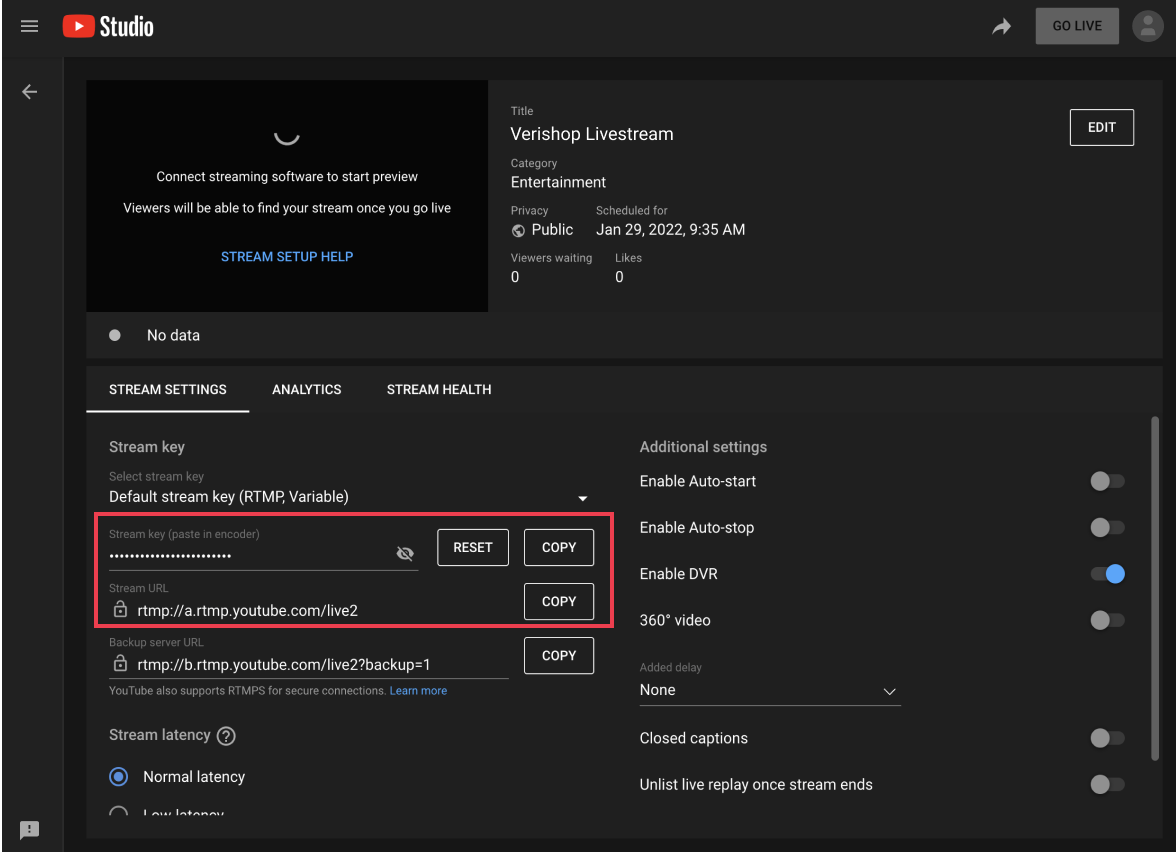Viewport: 1176px width, 852px height.
Task: Copy the Stream URL
Action: 559,602
